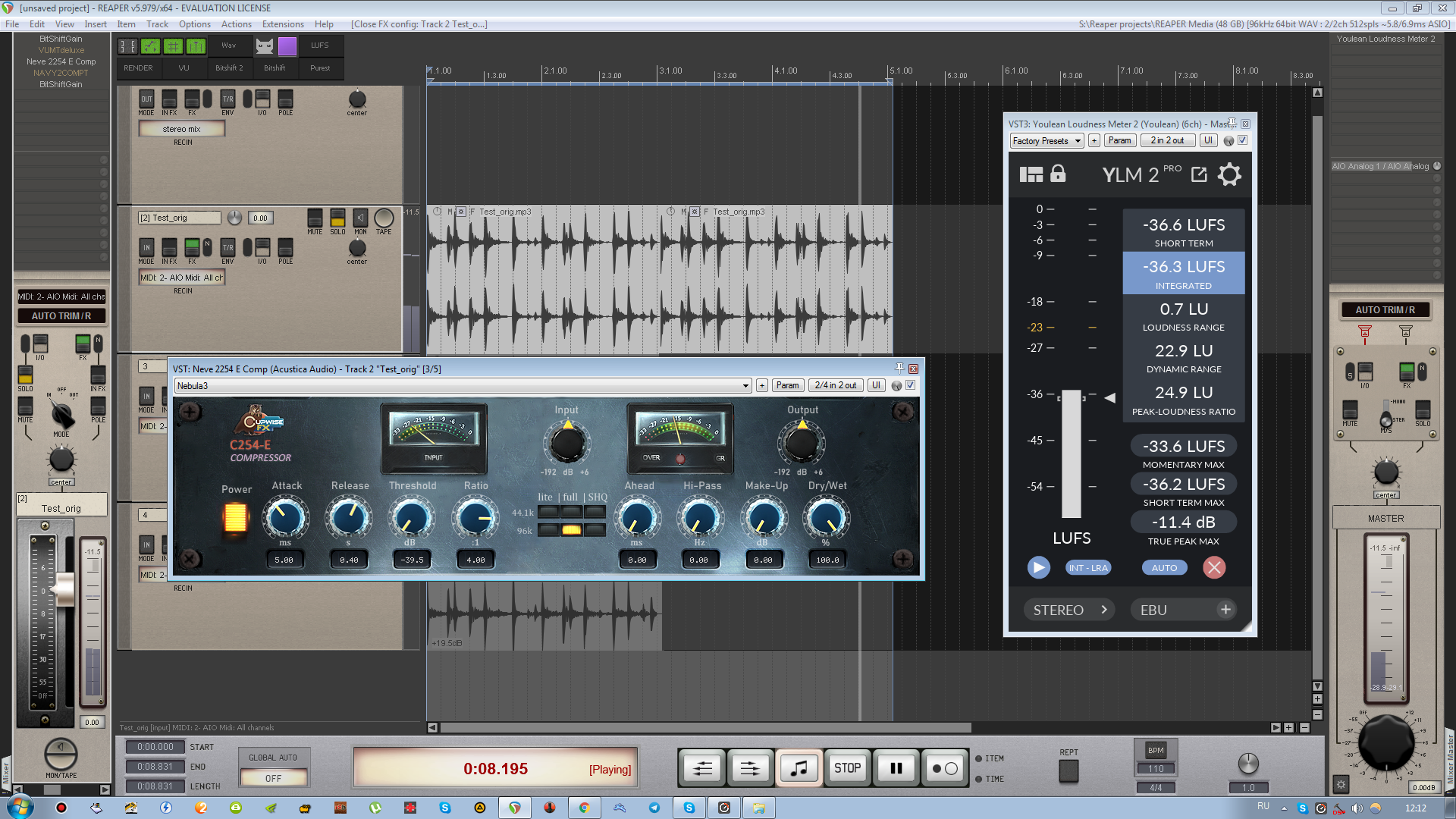Click '2/4 in 2 out' button in Neve window

click(835, 385)
